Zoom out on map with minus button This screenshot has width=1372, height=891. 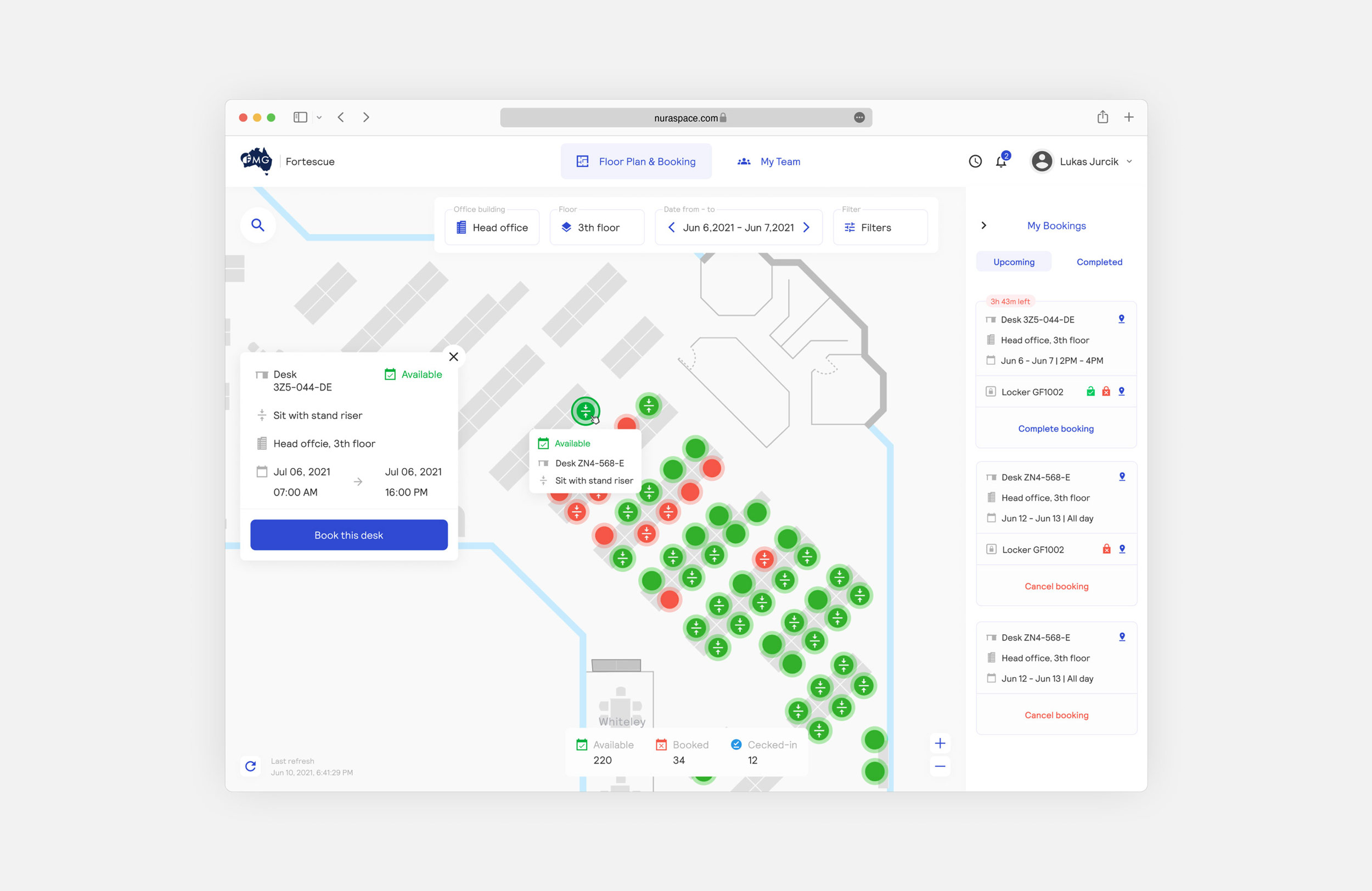click(x=940, y=766)
